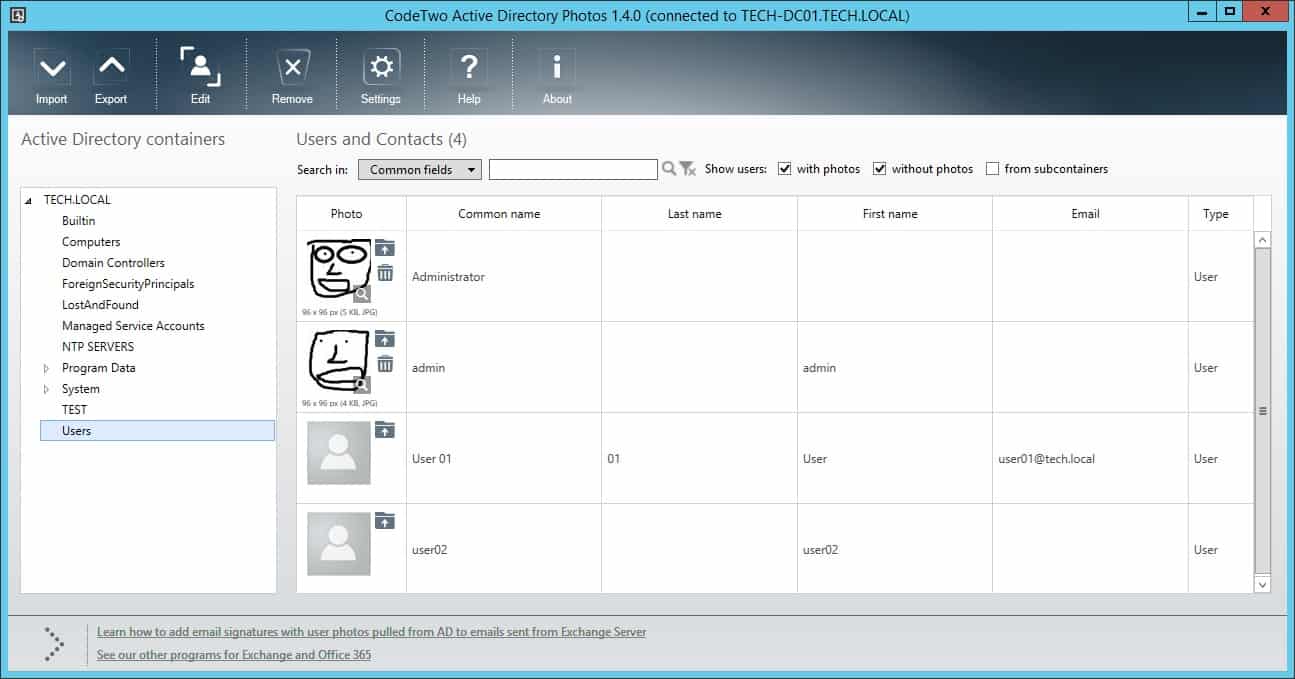The width and height of the screenshot is (1295, 679).
Task: Open the 'Common fields' search dropdown
Action: point(420,170)
